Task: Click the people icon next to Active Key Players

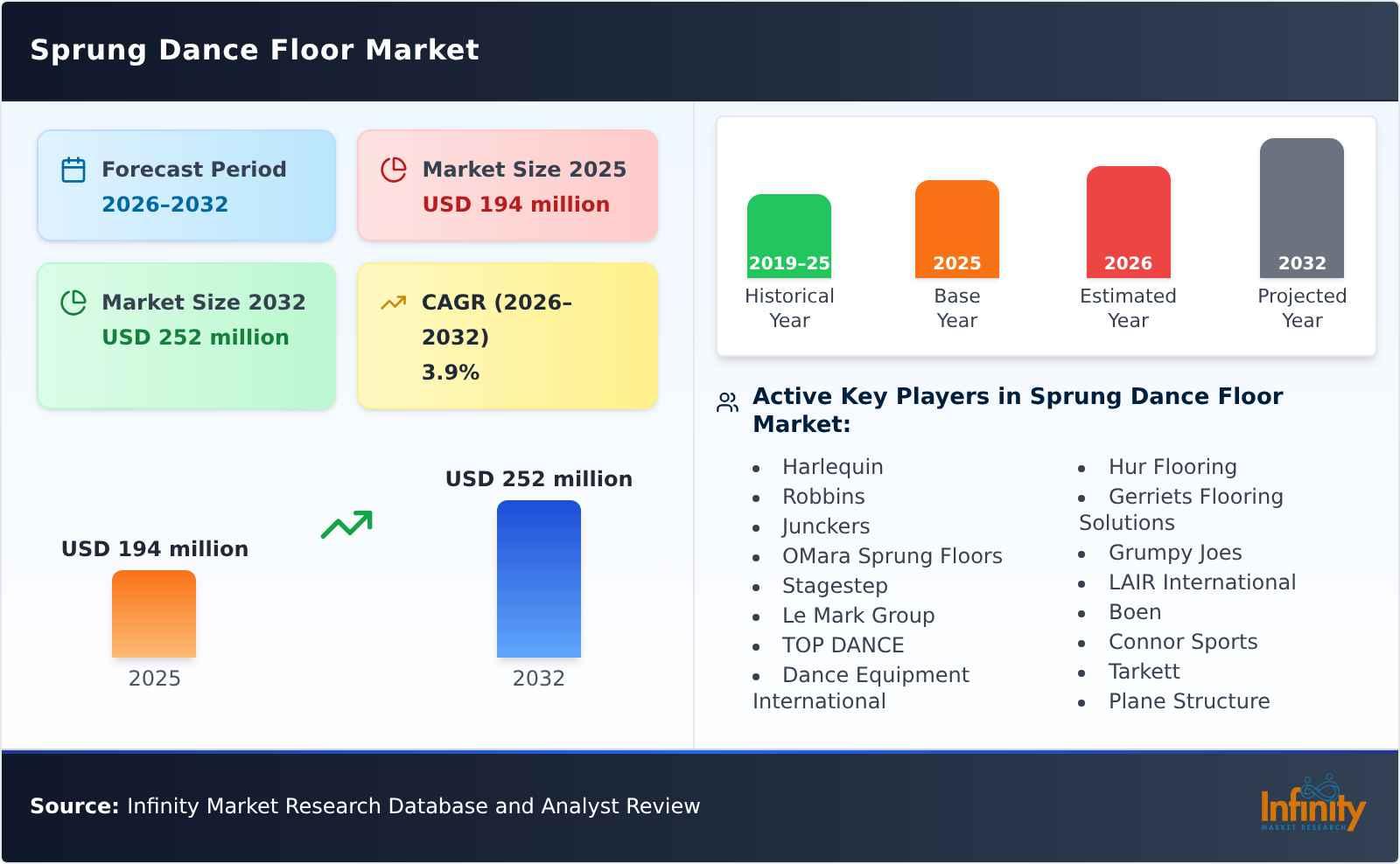Action: [725, 401]
